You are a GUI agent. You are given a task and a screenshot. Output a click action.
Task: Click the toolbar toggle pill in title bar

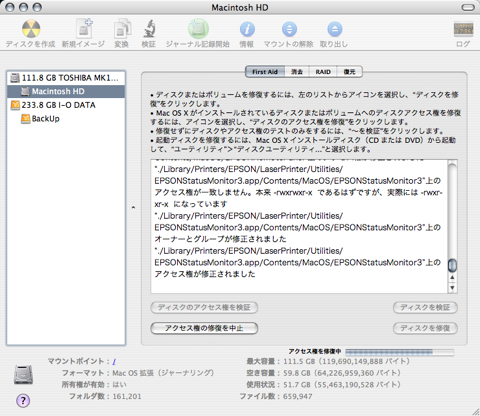point(468,7)
